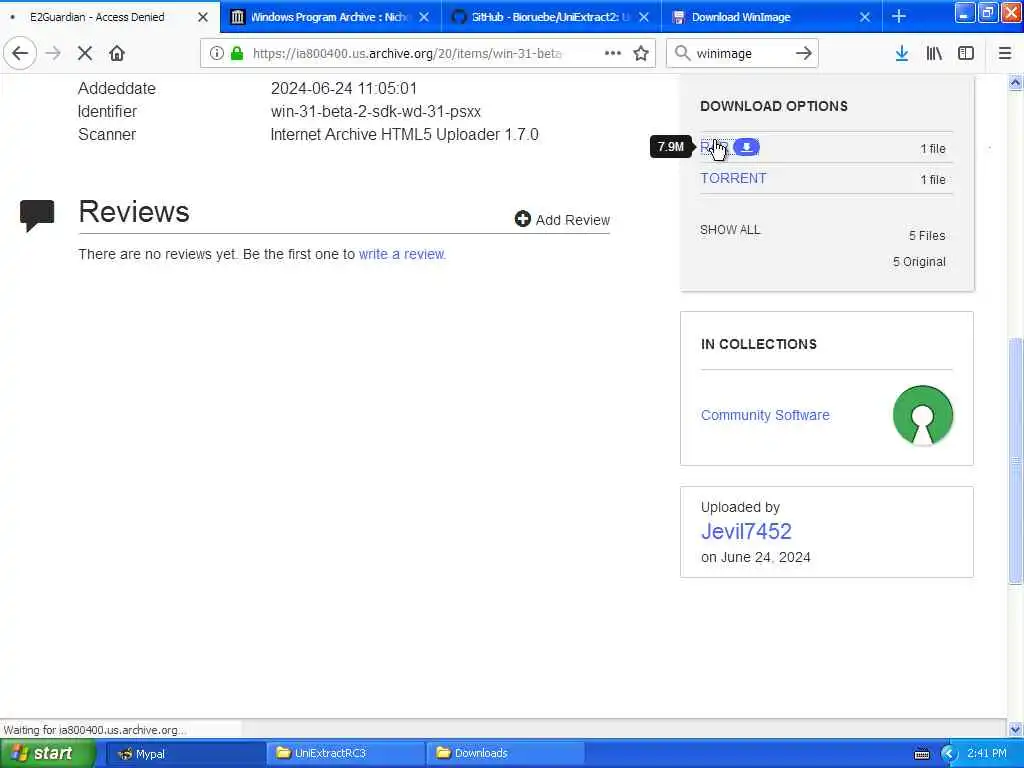Click the Addeddate value 2024-06-24 11:05:01
This screenshot has height=768, width=1024.
pyautogui.click(x=344, y=88)
